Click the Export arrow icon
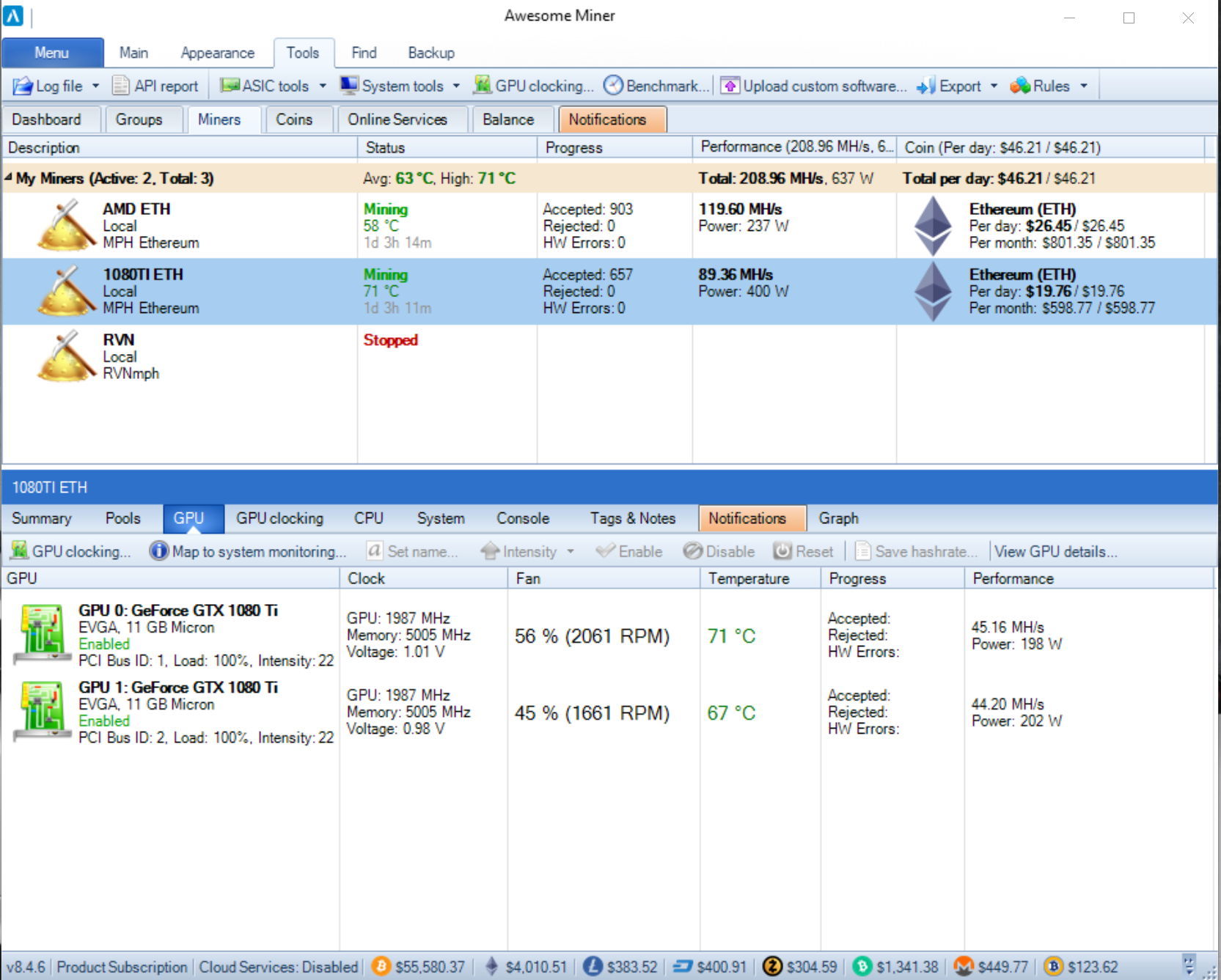This screenshot has height=980, width=1221. click(926, 86)
